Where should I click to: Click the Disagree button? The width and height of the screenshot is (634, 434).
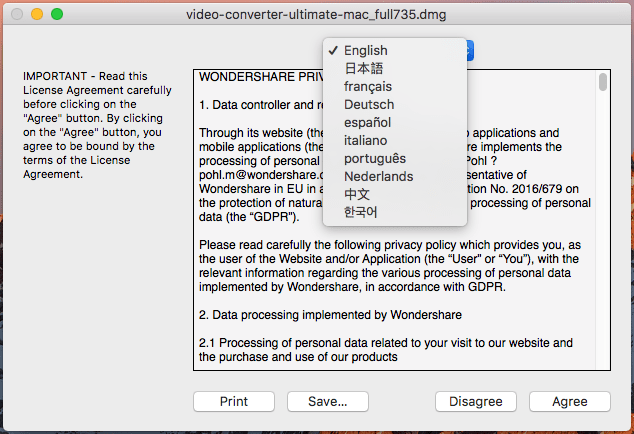point(476,401)
